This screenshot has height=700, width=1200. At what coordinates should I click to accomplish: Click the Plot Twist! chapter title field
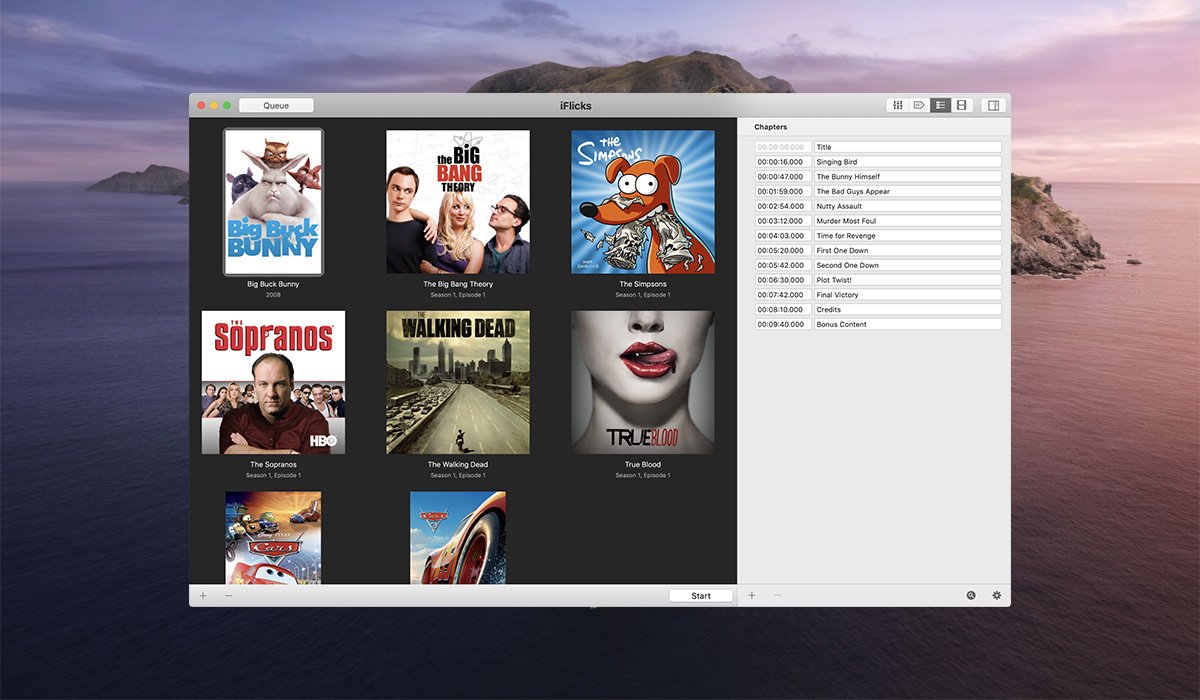(x=907, y=280)
